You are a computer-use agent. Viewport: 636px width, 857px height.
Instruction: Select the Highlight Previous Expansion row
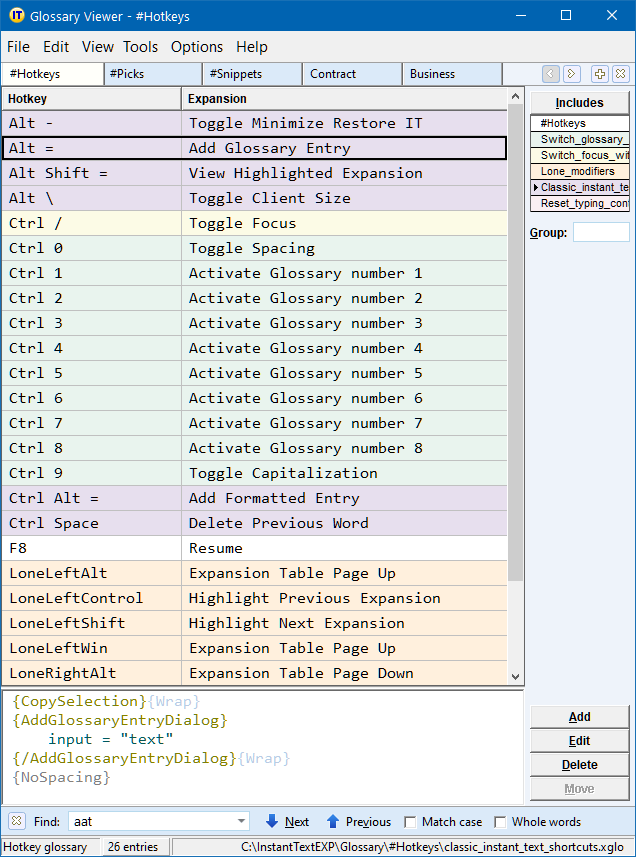pyautogui.click(x=255, y=598)
